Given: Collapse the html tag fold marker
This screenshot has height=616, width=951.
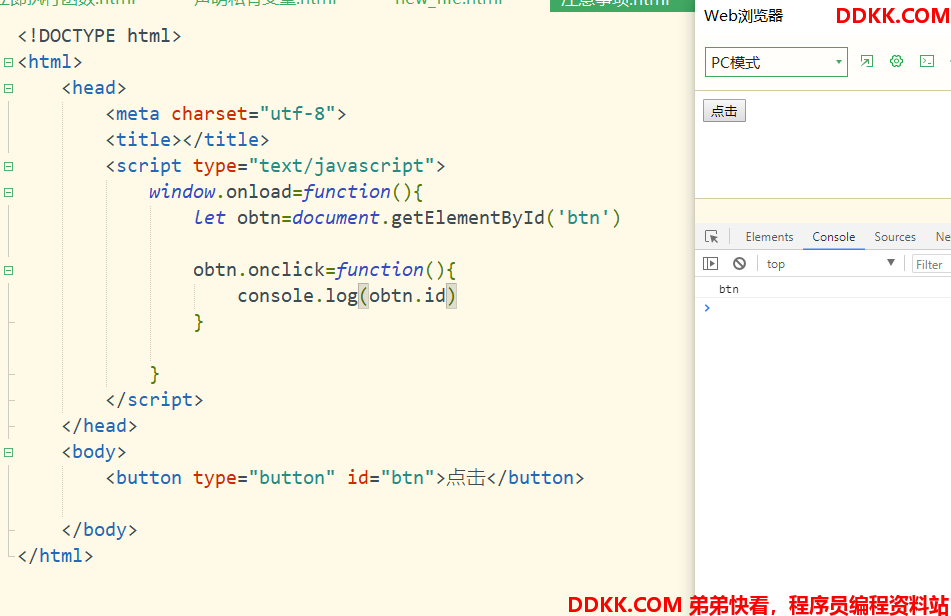Looking at the screenshot, I should (8, 62).
